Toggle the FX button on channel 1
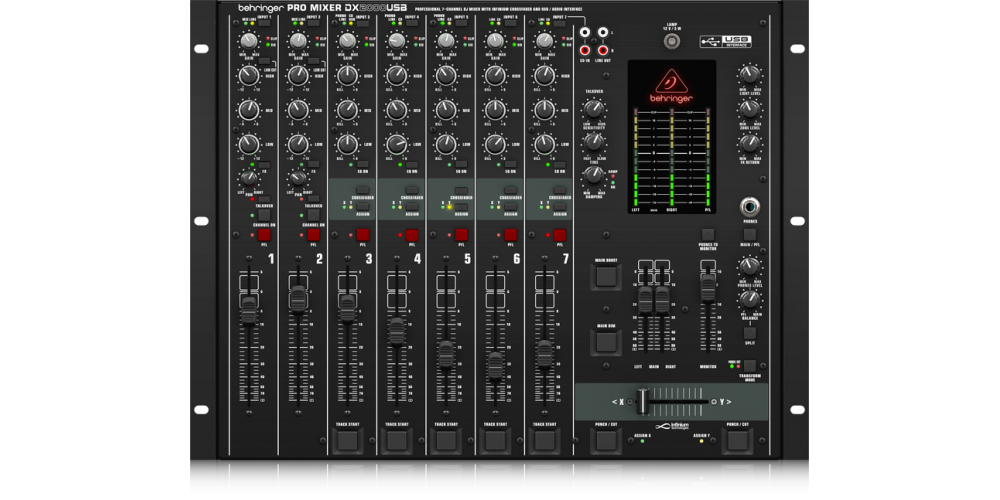 point(264,165)
